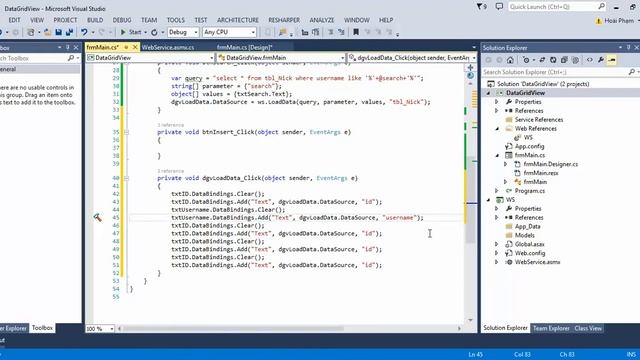Click the uncomment selection icon
This screenshot has height=360, width=640.
341,32
